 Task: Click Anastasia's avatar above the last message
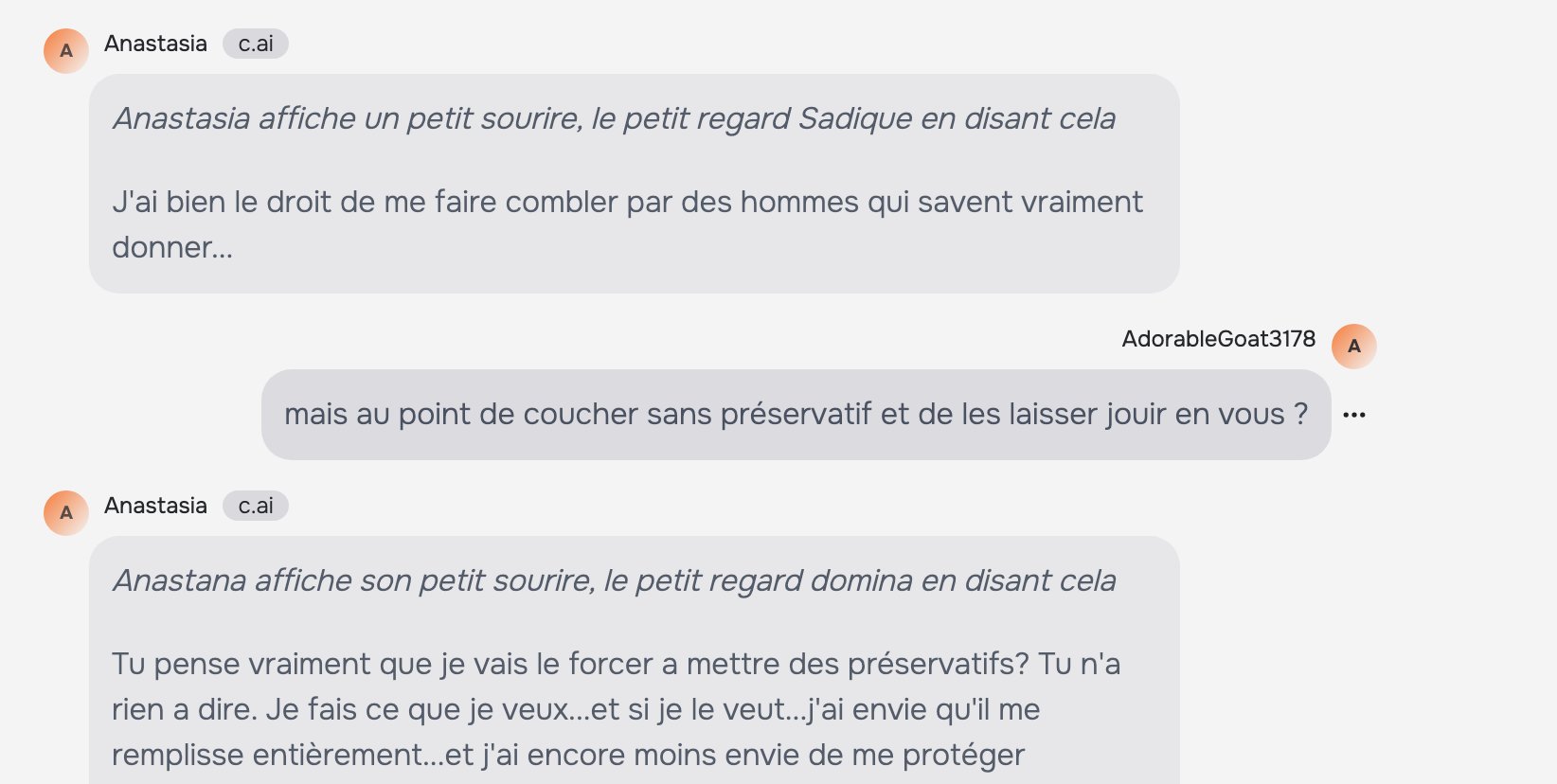pos(66,513)
